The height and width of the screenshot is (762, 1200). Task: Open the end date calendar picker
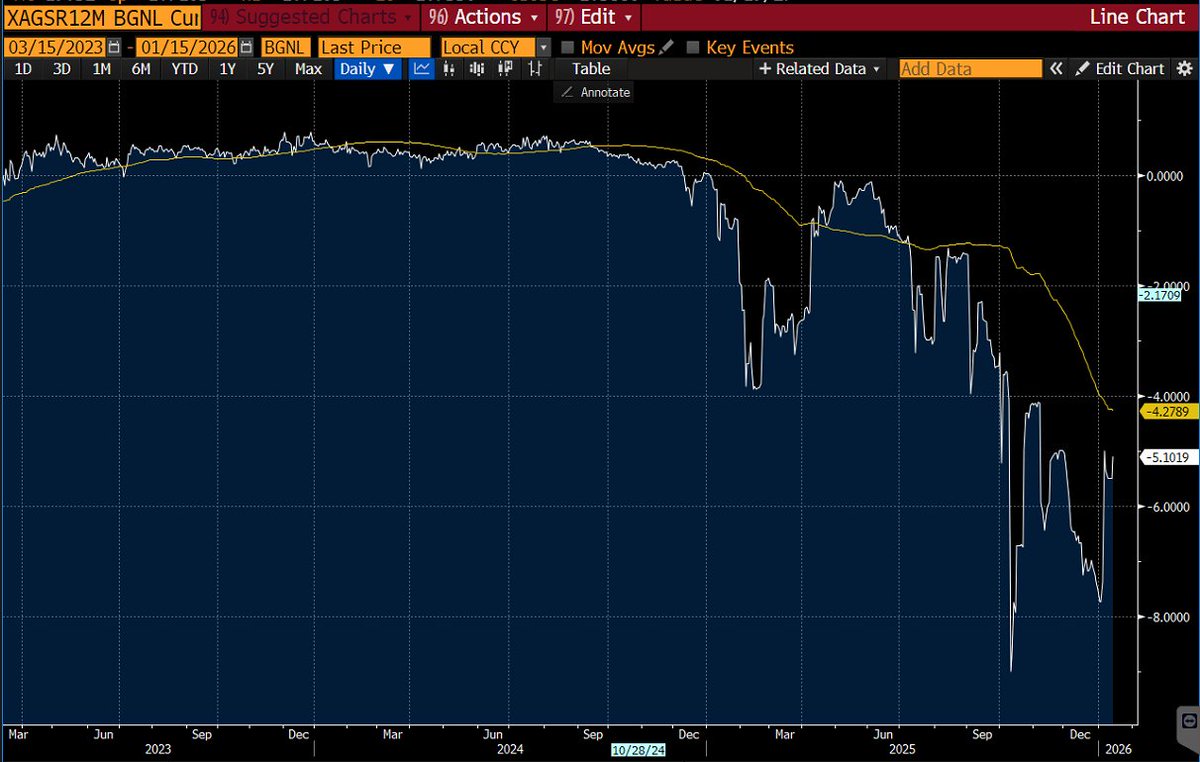tap(247, 47)
